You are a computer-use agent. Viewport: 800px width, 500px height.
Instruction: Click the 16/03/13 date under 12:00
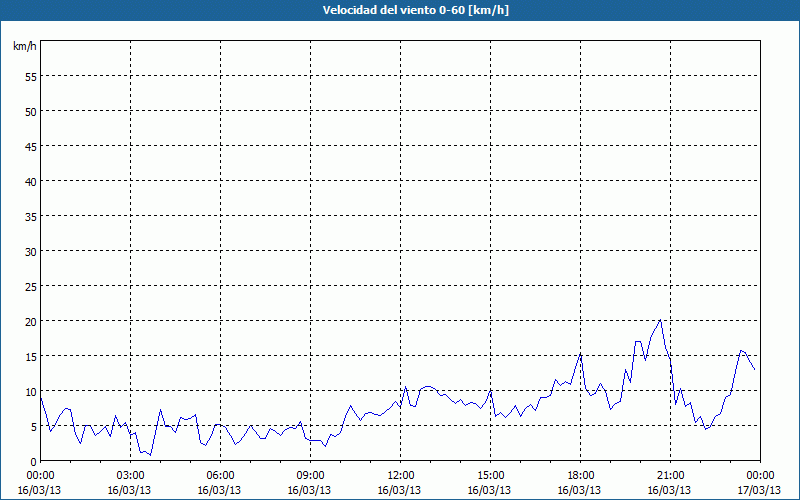tap(399, 490)
